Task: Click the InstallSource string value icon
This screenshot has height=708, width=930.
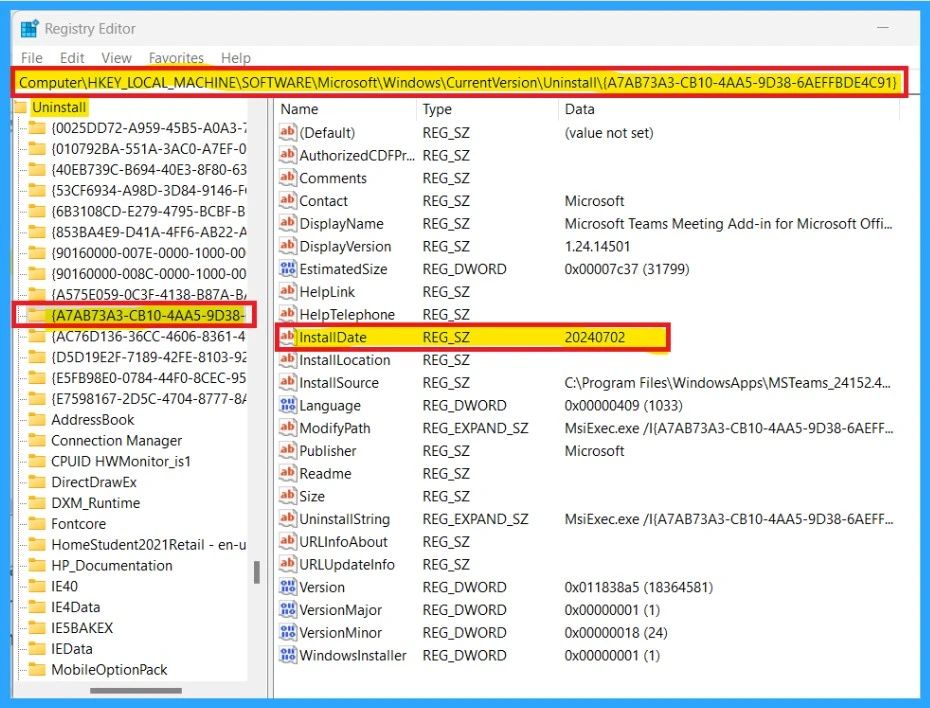Action: pos(288,382)
